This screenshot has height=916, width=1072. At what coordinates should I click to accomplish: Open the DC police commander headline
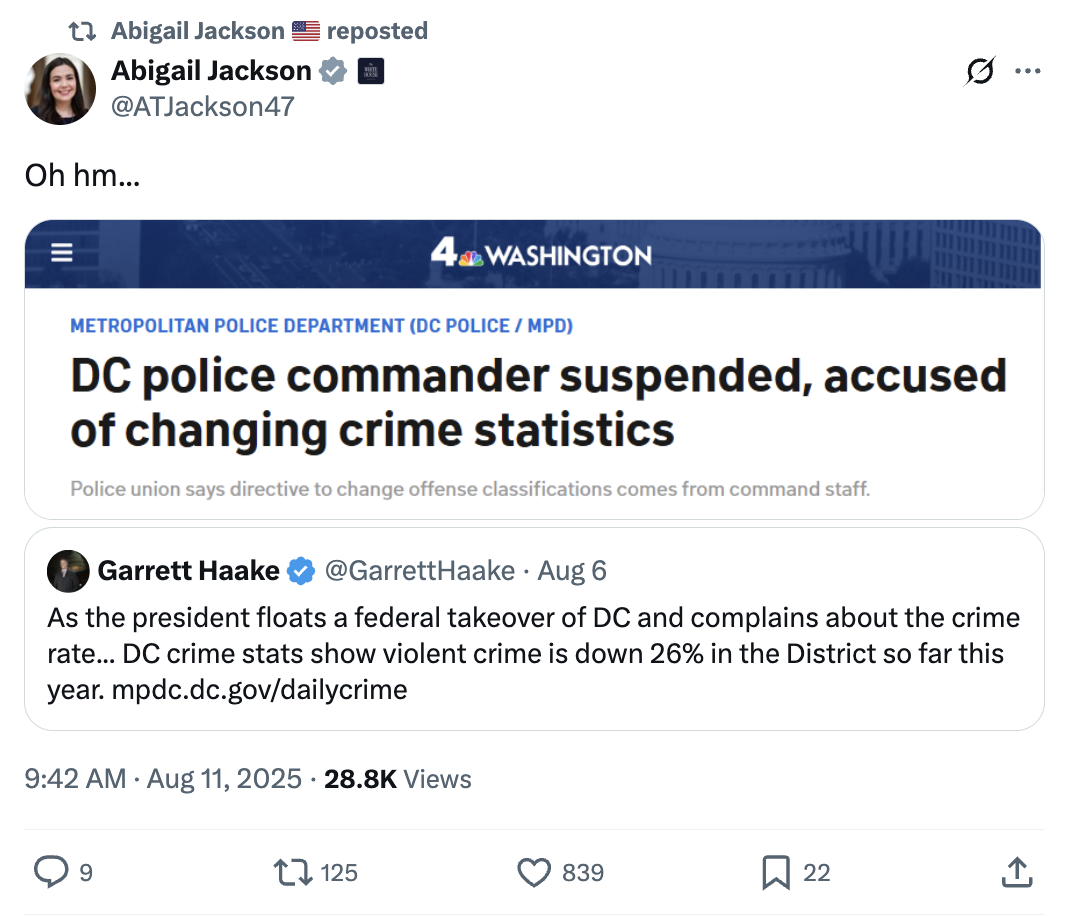click(x=538, y=402)
